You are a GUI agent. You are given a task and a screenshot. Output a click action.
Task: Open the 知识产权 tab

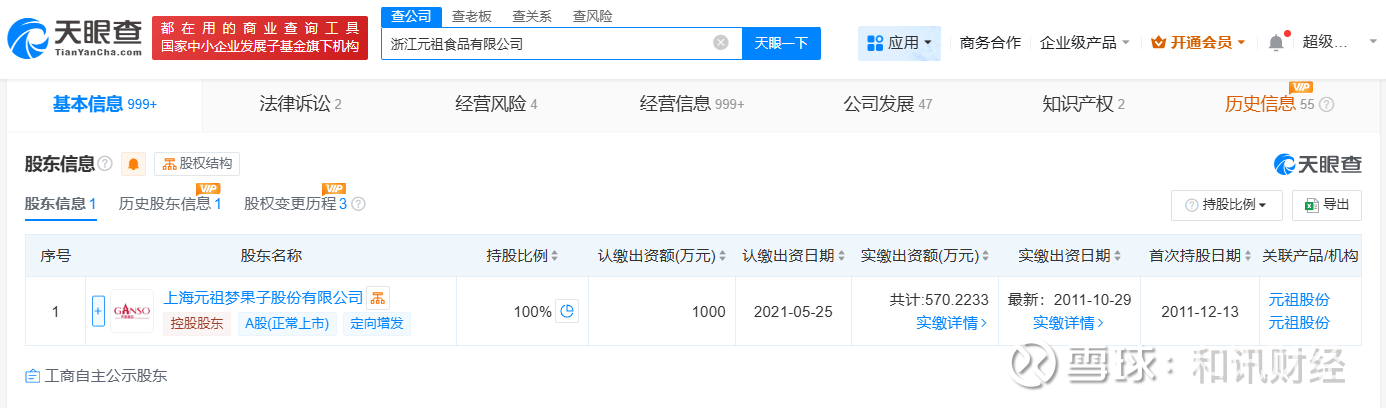click(x=1084, y=104)
